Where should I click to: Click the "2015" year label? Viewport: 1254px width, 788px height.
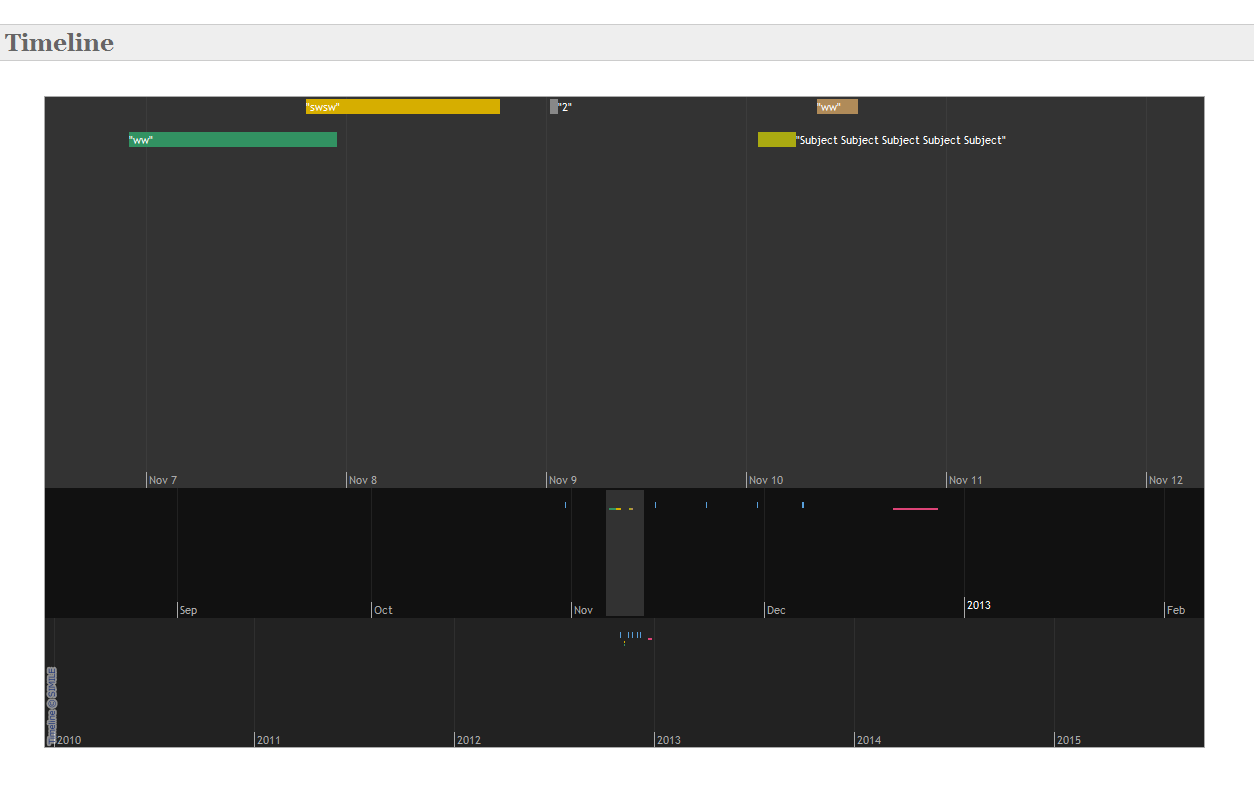click(1068, 741)
